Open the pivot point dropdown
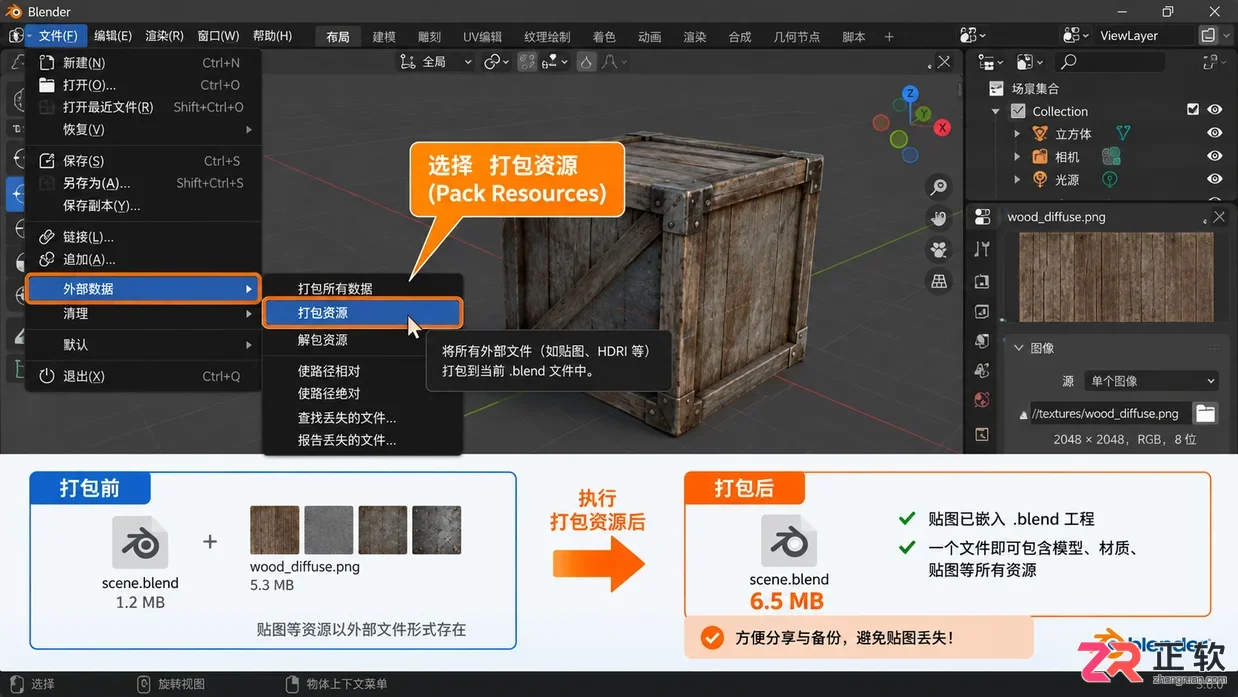 click(x=497, y=62)
